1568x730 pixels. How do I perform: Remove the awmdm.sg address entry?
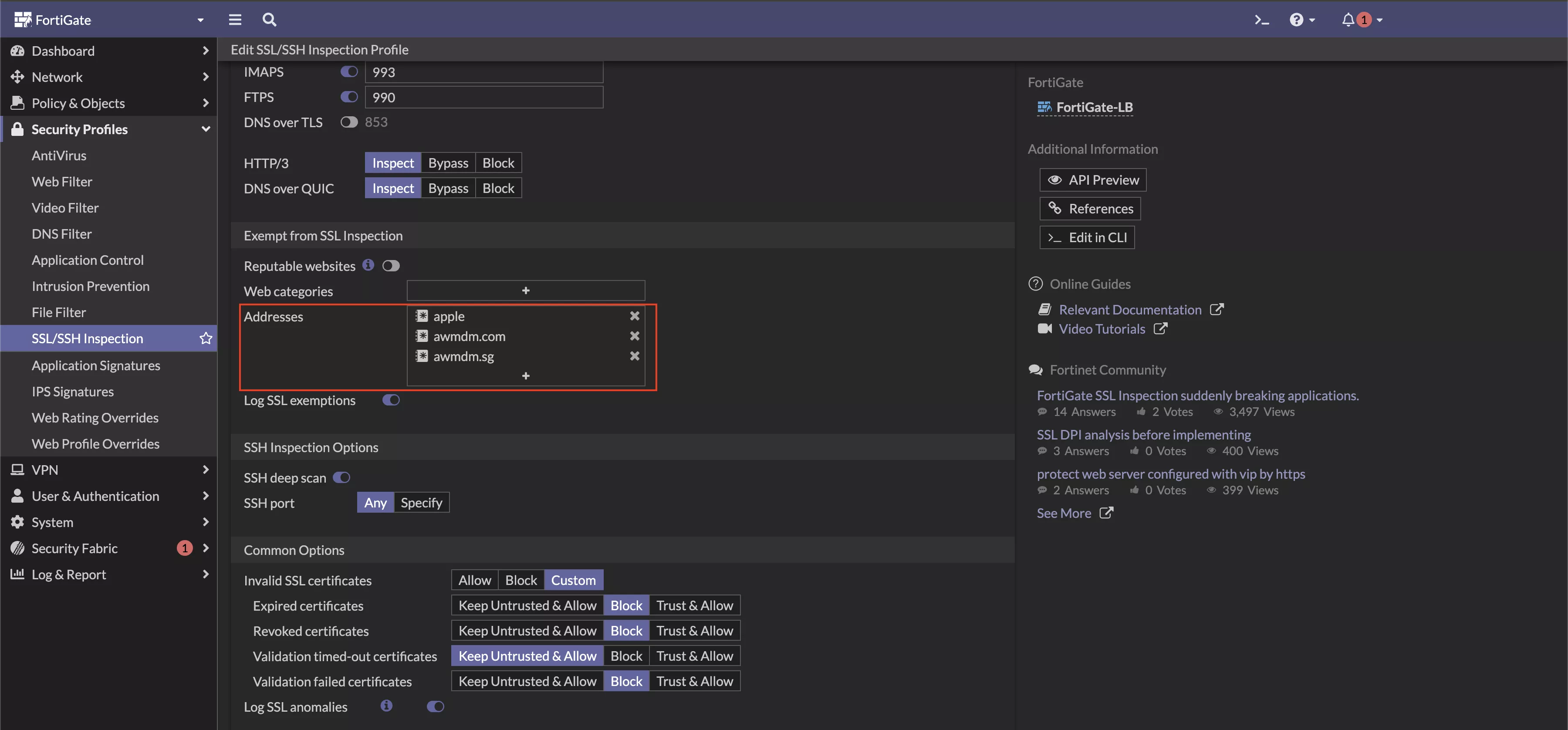tap(634, 356)
